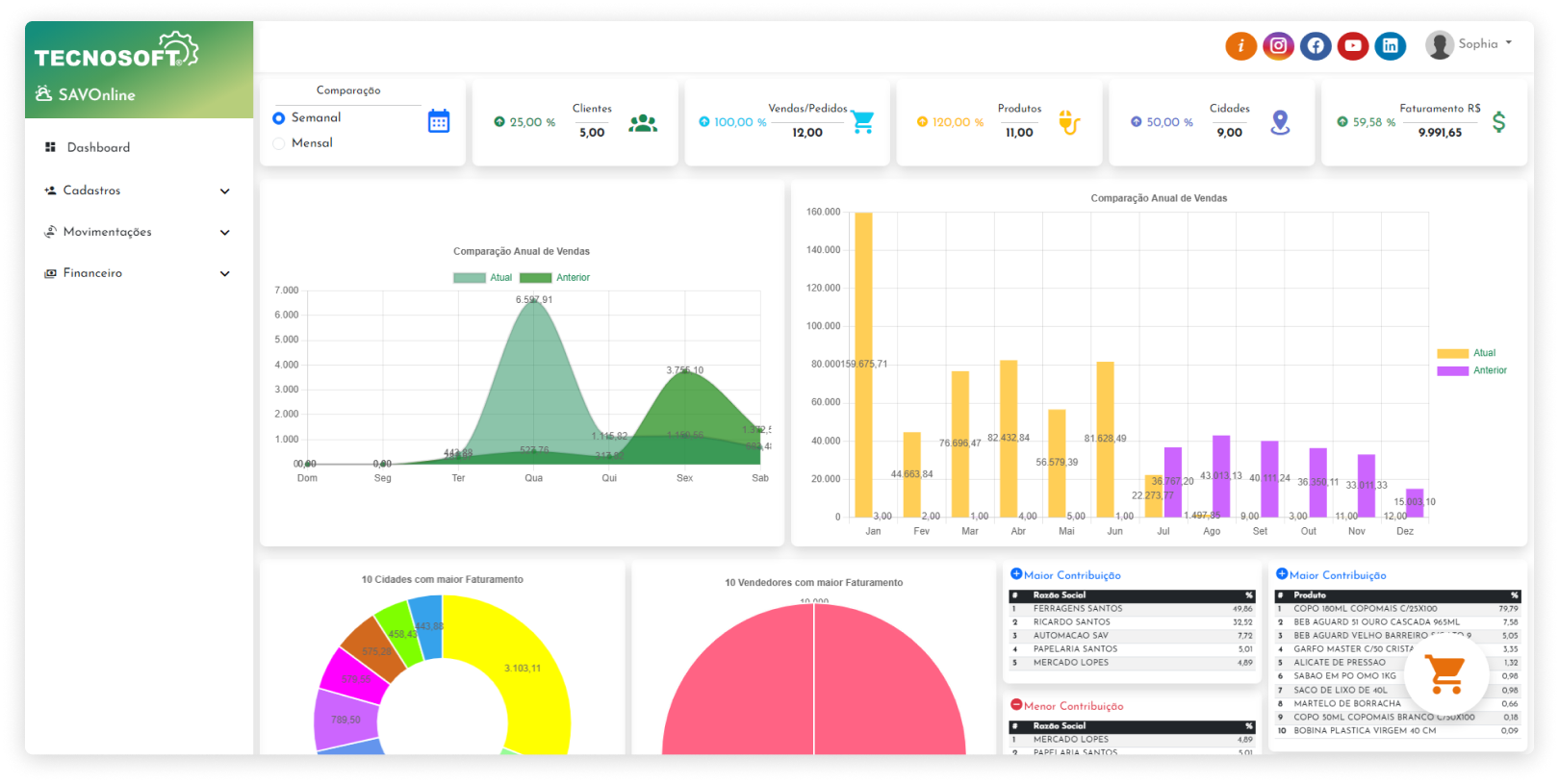Click the floating orange shopping cart button

tap(1445, 674)
